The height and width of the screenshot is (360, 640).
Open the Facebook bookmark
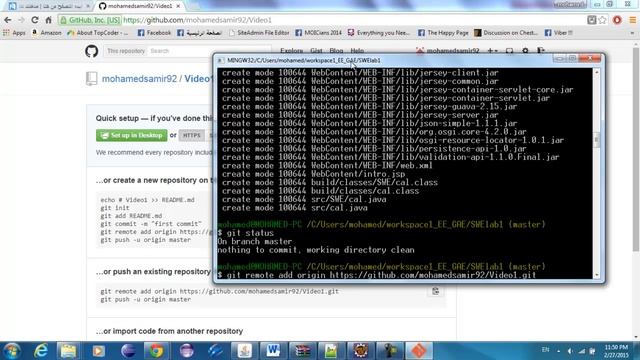point(154,33)
